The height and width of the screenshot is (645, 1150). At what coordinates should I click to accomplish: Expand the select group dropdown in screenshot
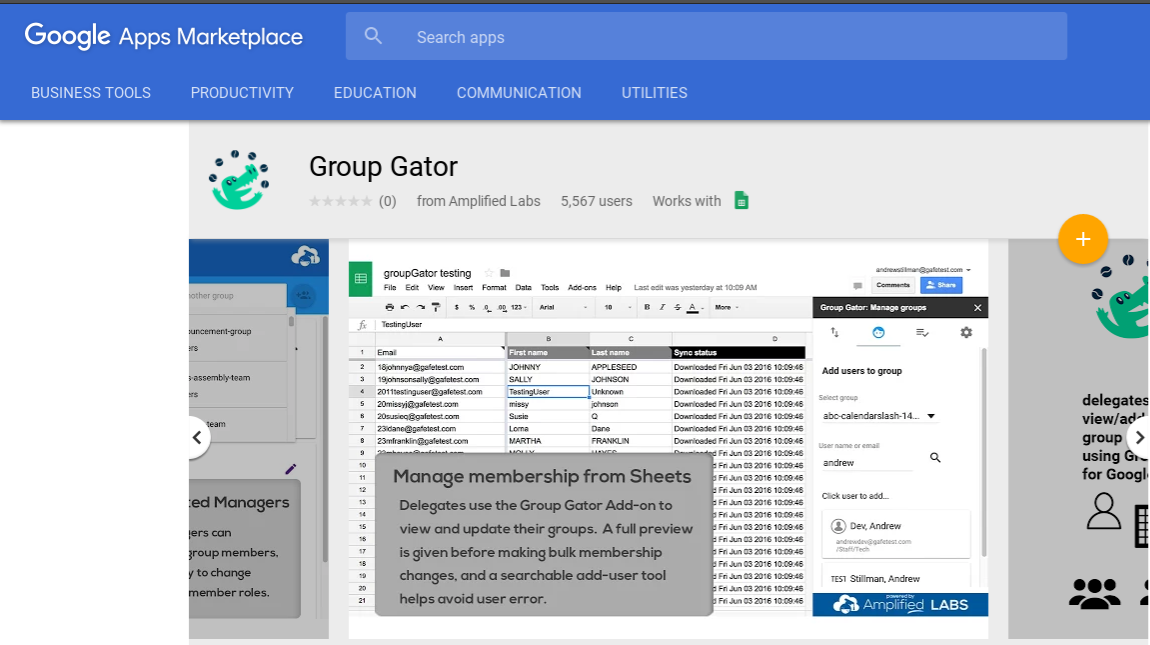point(931,416)
